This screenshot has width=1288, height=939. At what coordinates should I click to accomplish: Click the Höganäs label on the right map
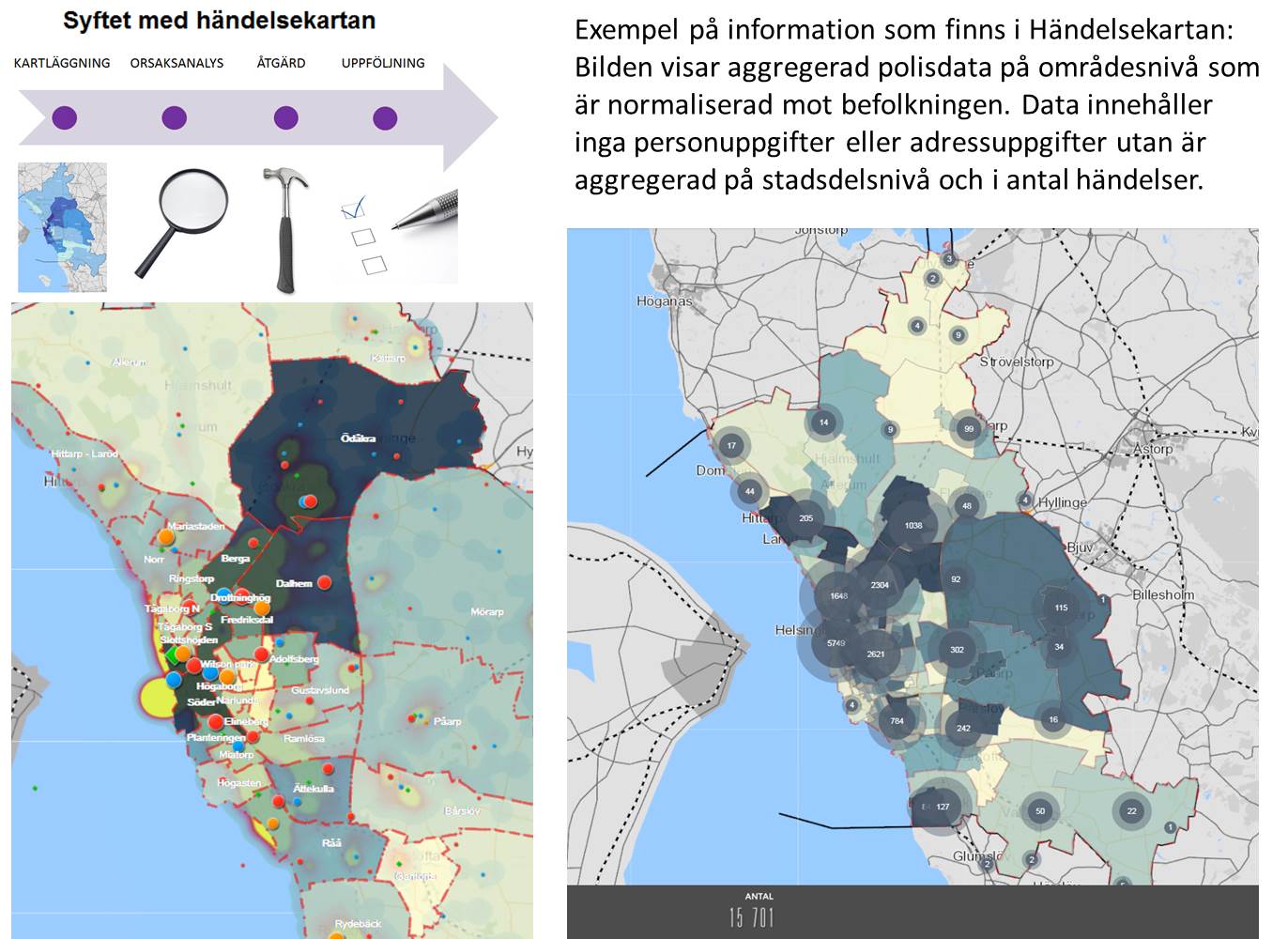(x=664, y=301)
